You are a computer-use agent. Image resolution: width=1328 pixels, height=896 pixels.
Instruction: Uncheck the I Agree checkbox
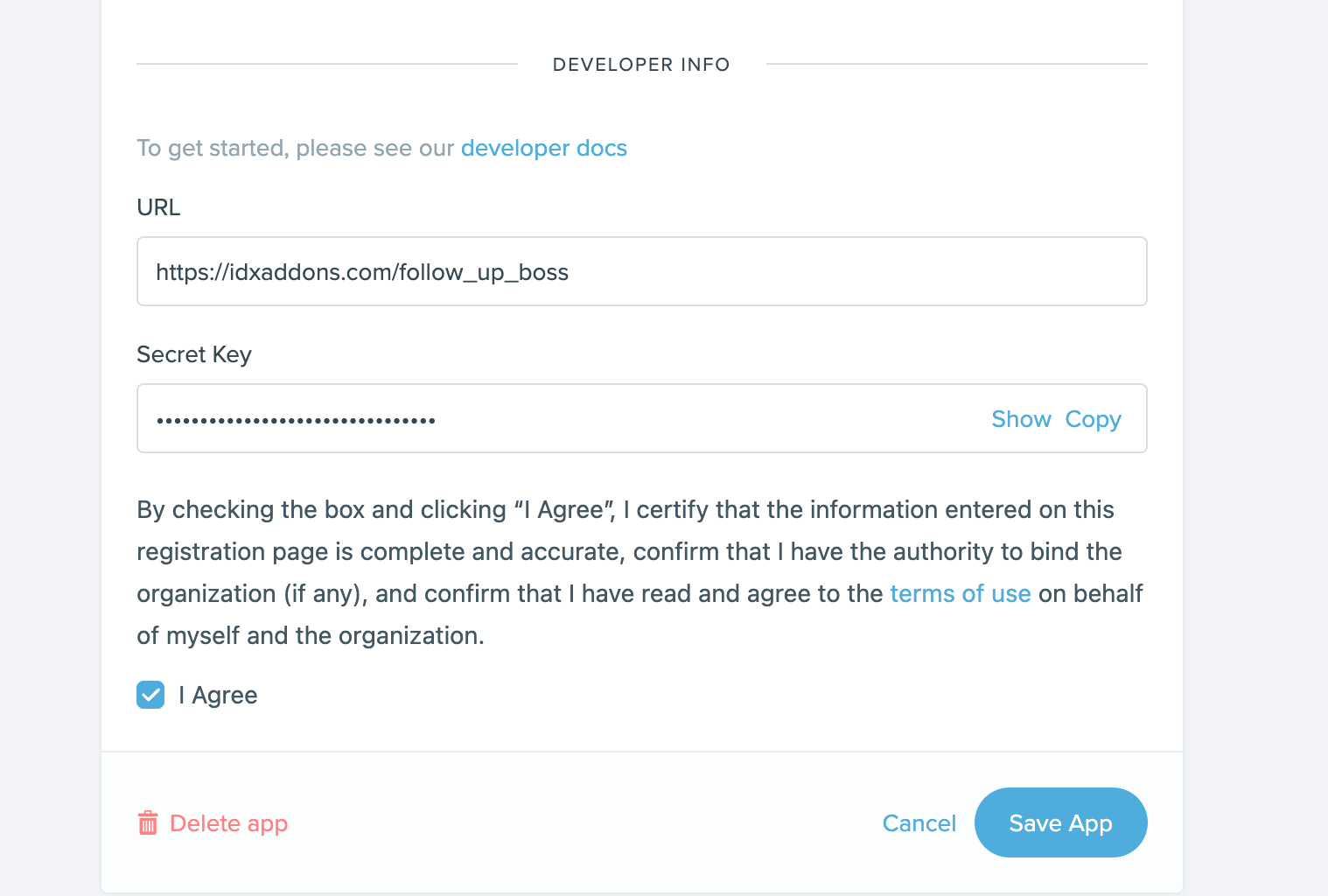tap(150, 695)
